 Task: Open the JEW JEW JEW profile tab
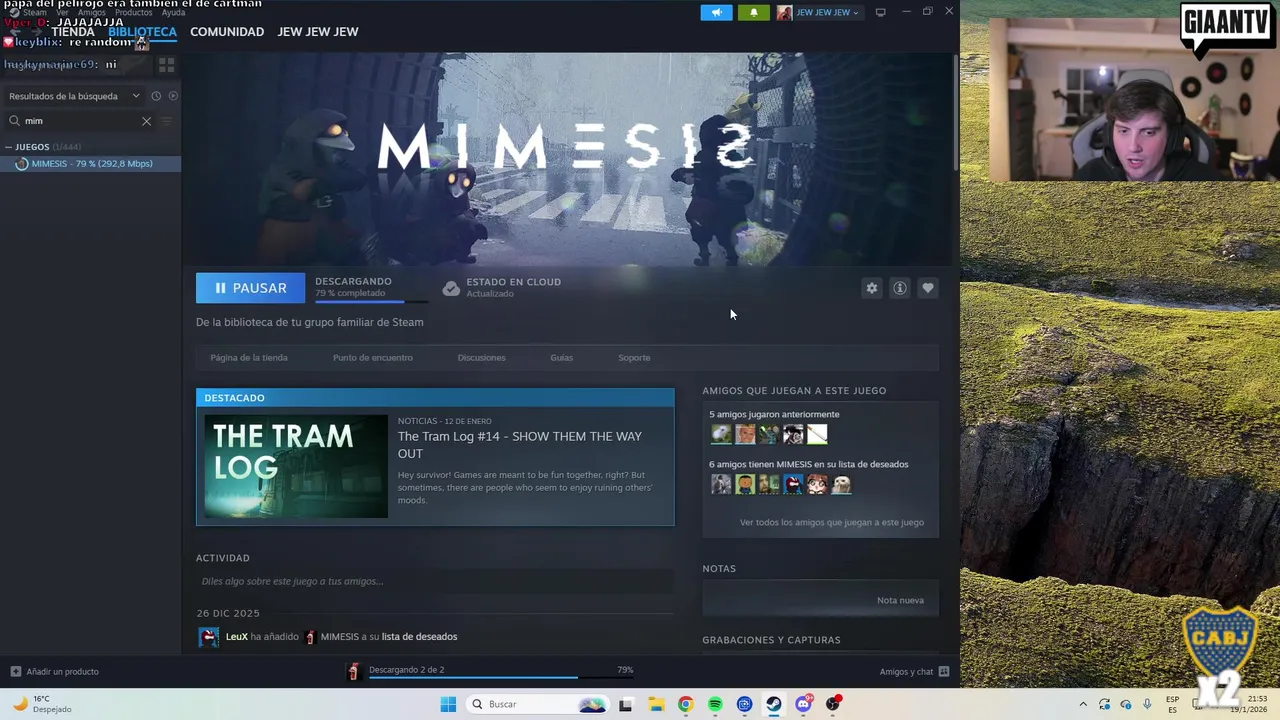click(x=318, y=32)
